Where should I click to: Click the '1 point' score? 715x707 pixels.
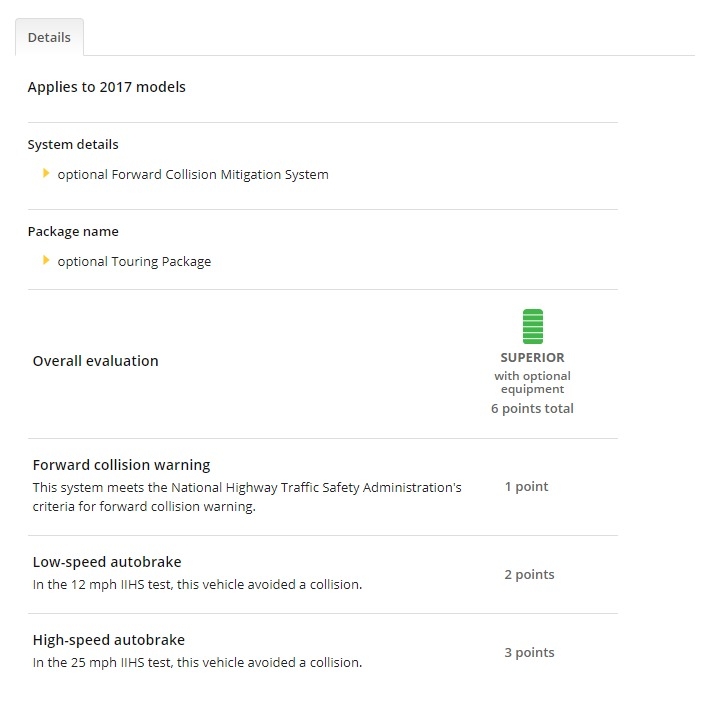[x=527, y=487]
